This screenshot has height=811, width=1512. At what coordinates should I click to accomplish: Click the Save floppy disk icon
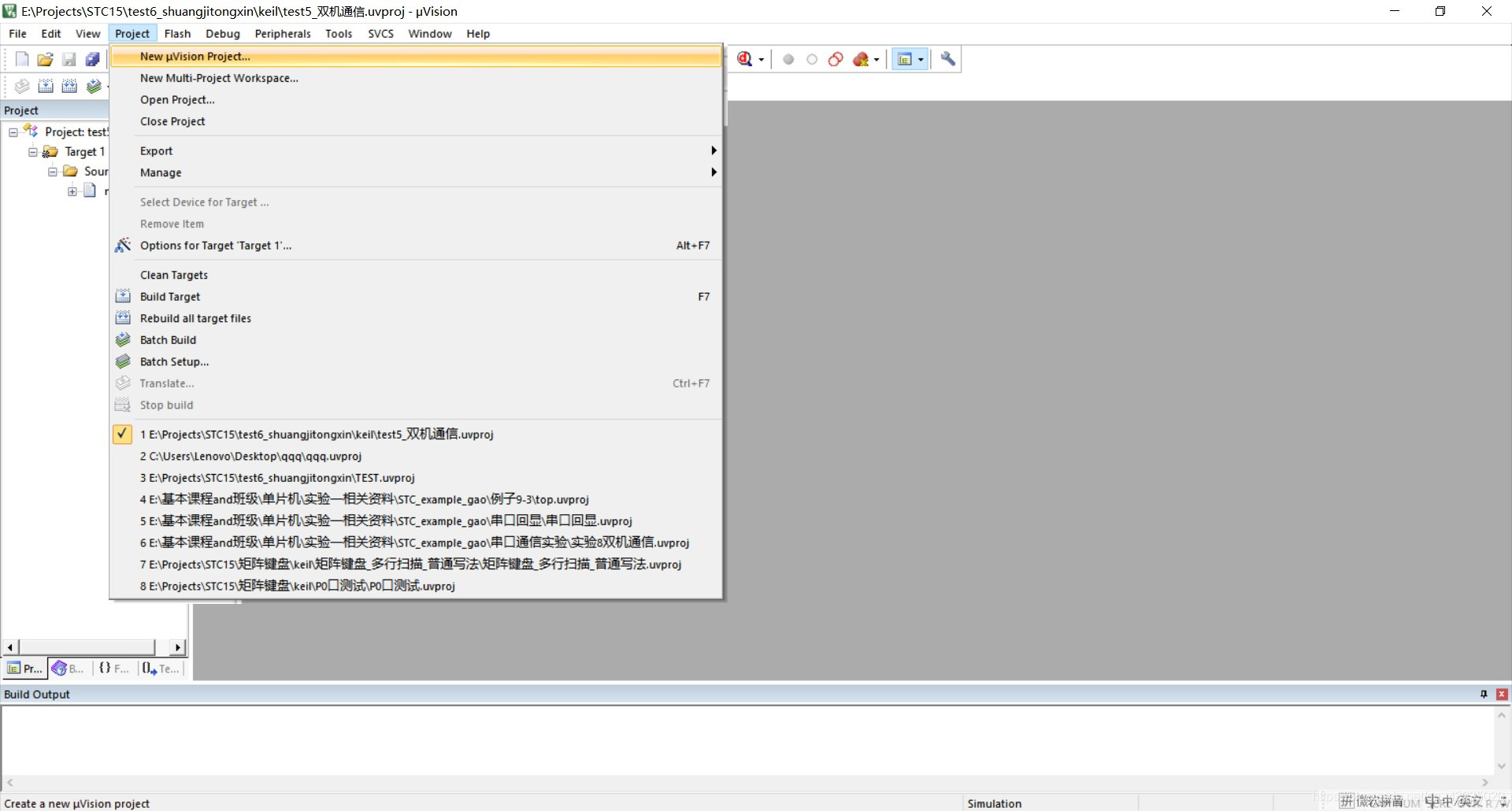69,59
